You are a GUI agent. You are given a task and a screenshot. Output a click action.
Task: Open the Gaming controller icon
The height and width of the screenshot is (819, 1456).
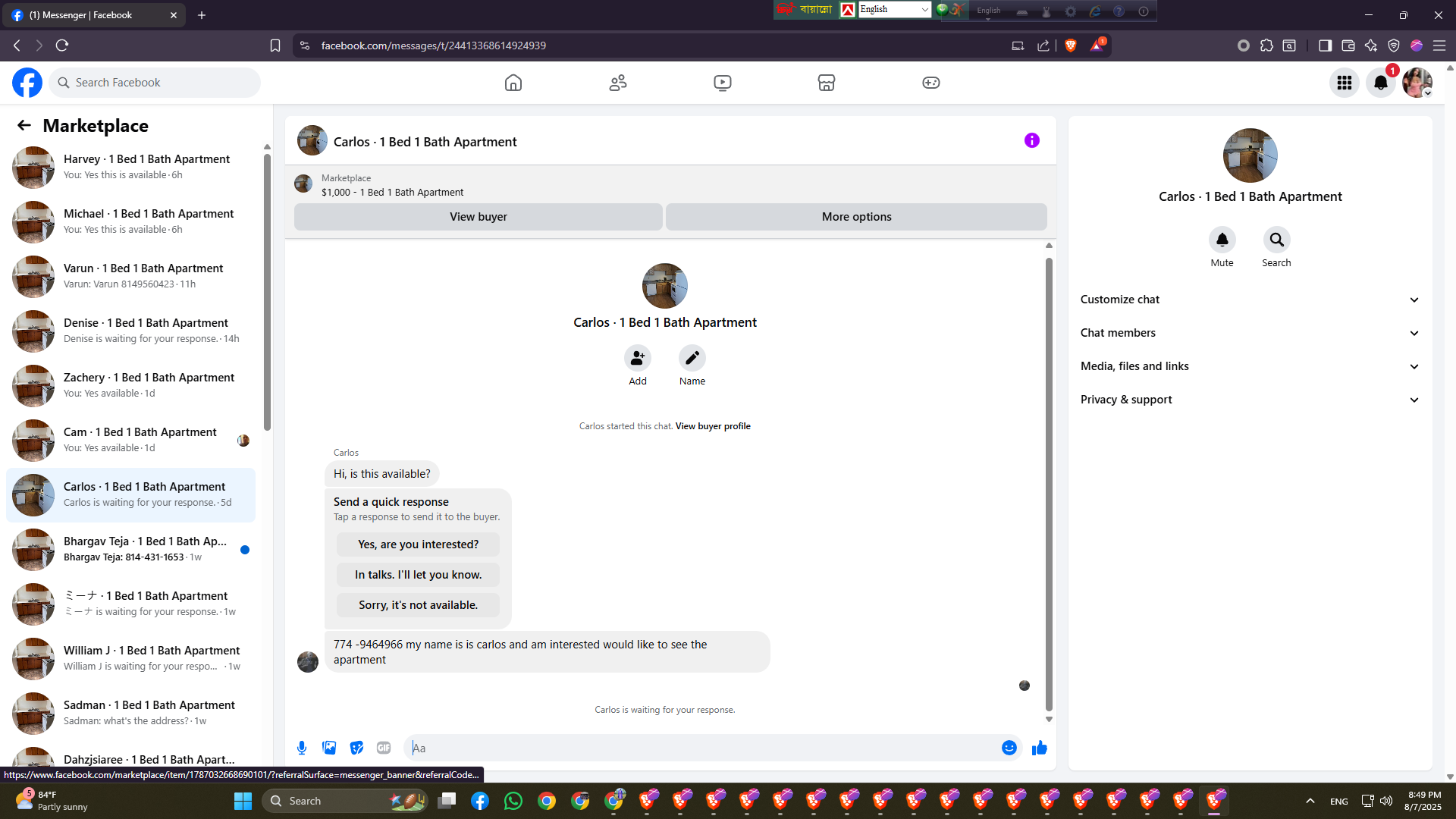931,83
